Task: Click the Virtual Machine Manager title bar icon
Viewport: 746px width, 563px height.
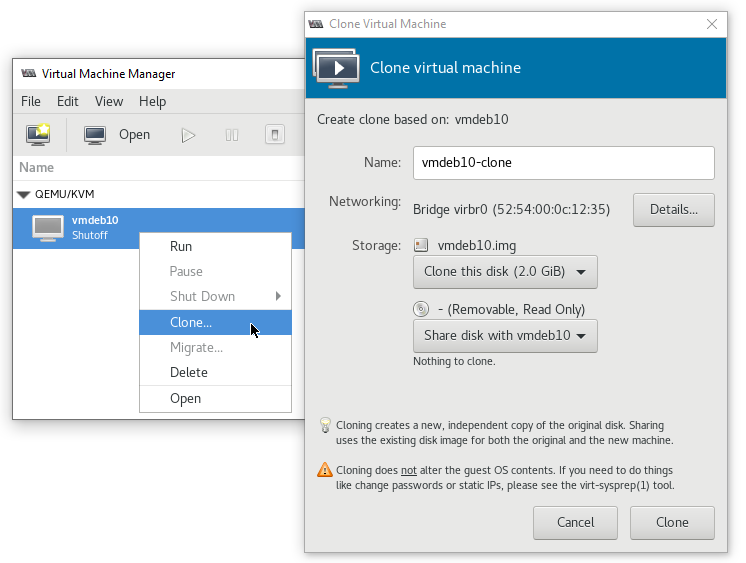Action: tap(29, 73)
